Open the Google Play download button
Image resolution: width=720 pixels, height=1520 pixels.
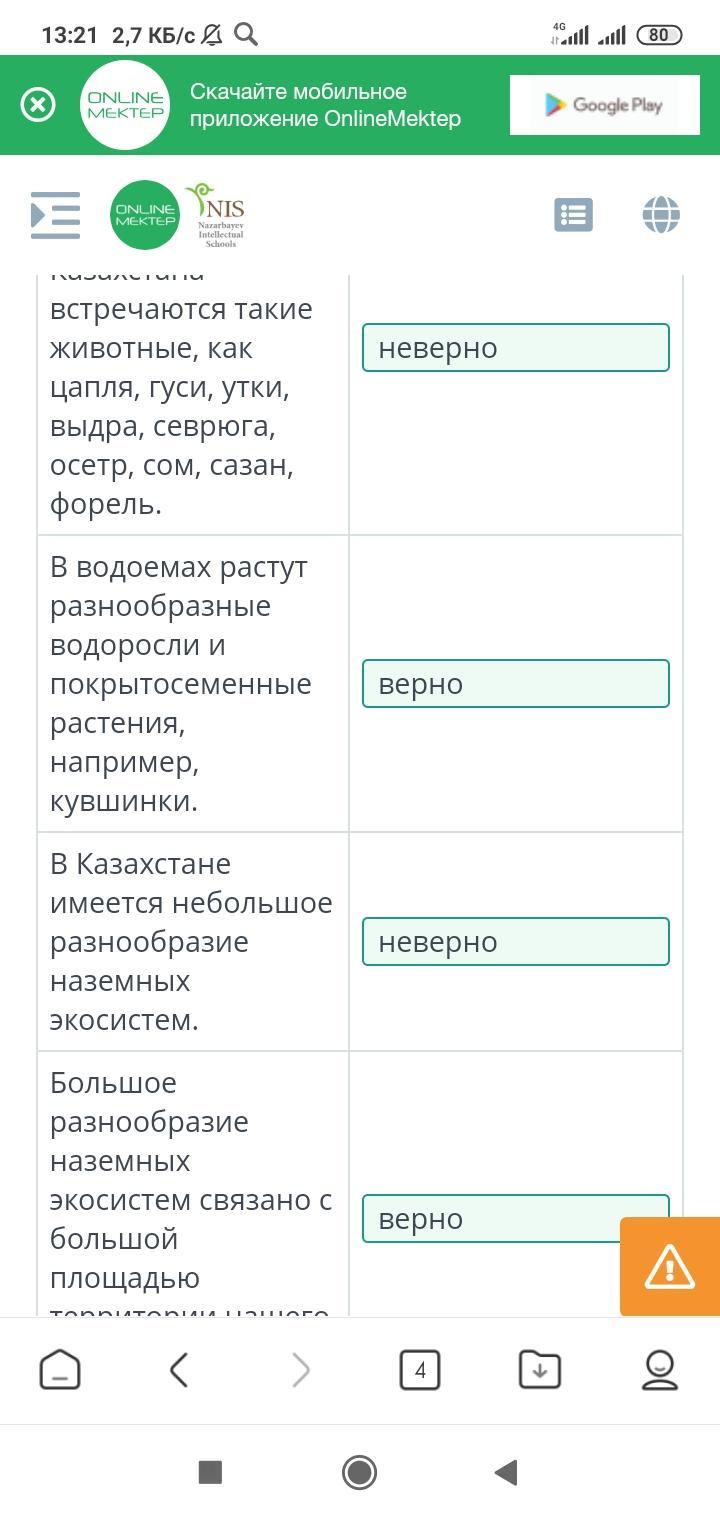[603, 105]
